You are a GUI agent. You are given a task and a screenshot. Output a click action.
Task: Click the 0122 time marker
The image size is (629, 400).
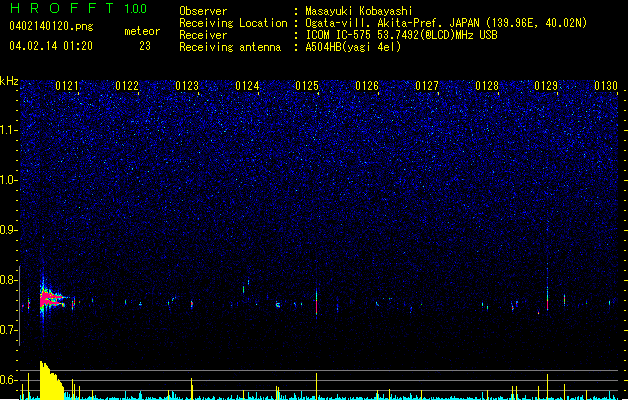127,86
